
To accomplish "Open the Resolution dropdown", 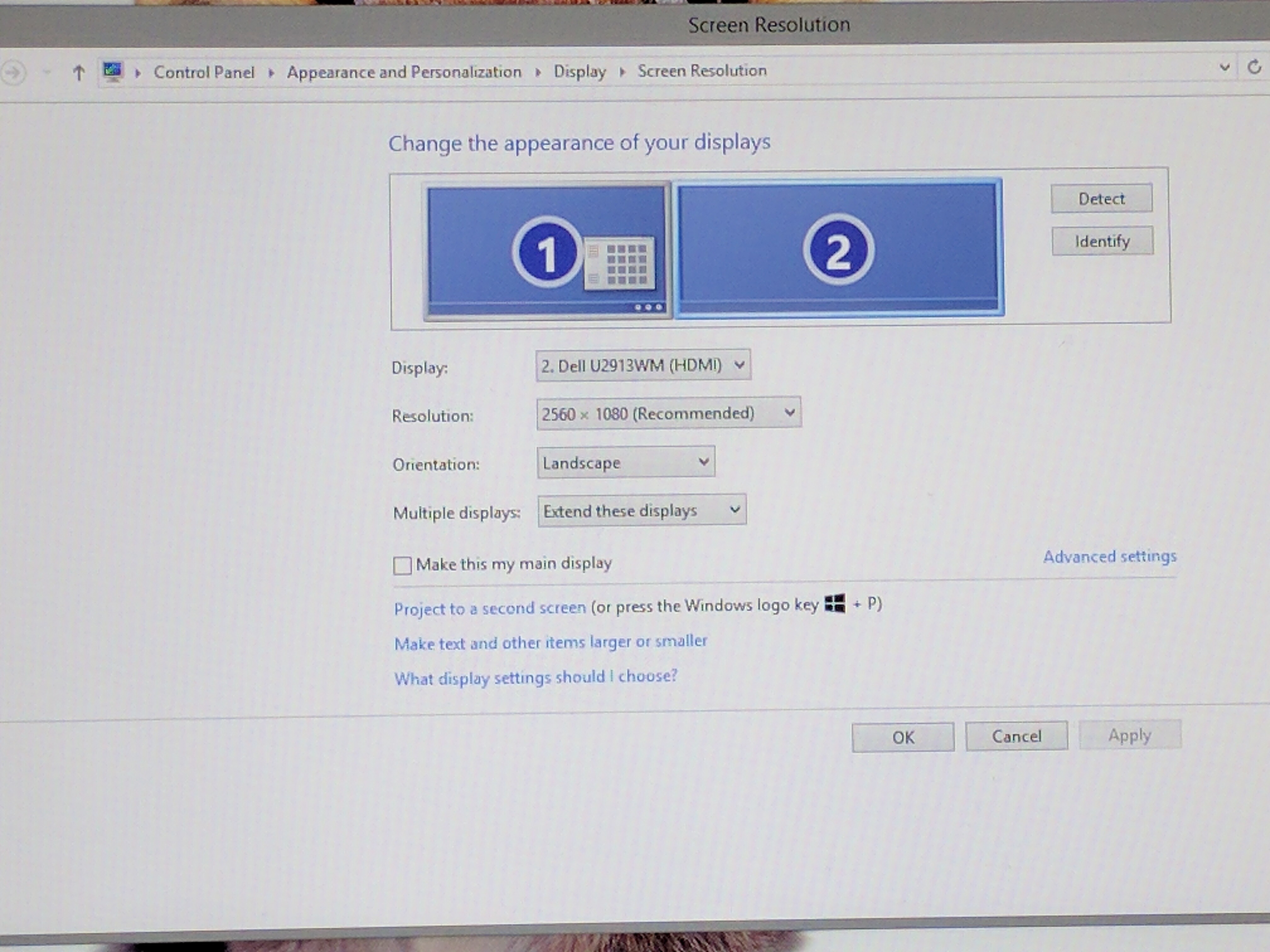I will coord(669,413).
